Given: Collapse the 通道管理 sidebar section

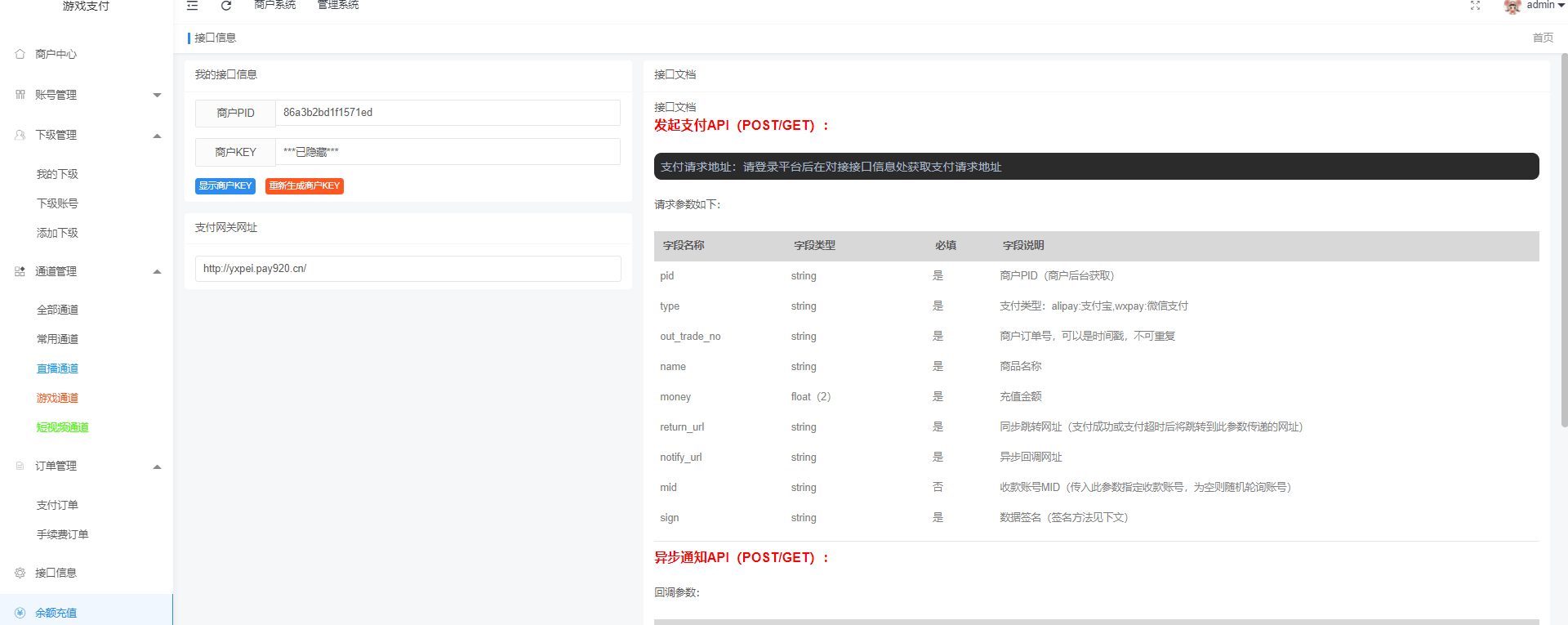Looking at the screenshot, I should 157,271.
